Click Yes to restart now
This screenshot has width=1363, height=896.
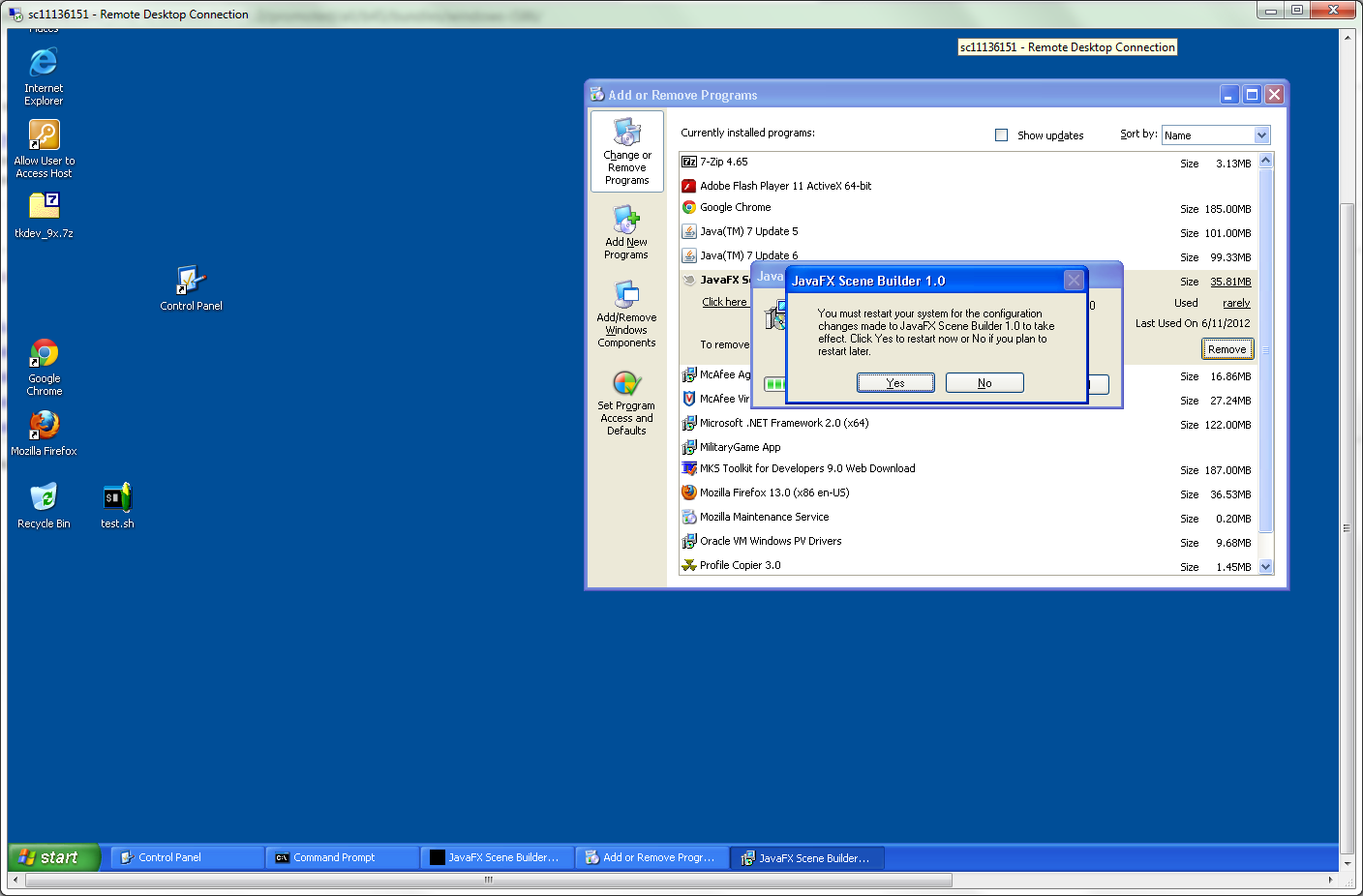click(895, 383)
